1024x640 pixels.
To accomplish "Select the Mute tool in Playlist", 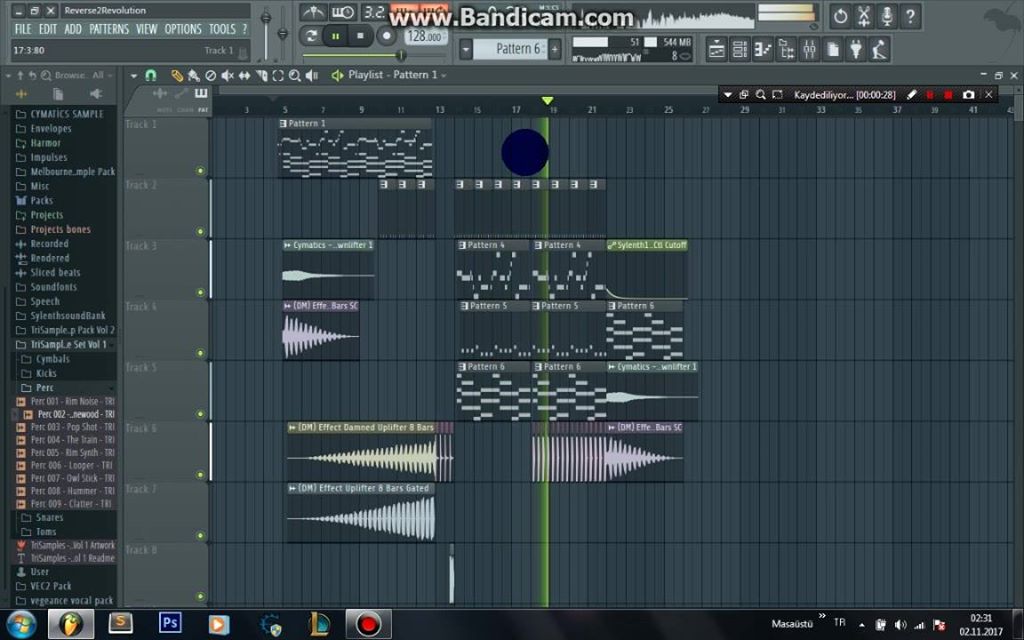I will 227,76.
